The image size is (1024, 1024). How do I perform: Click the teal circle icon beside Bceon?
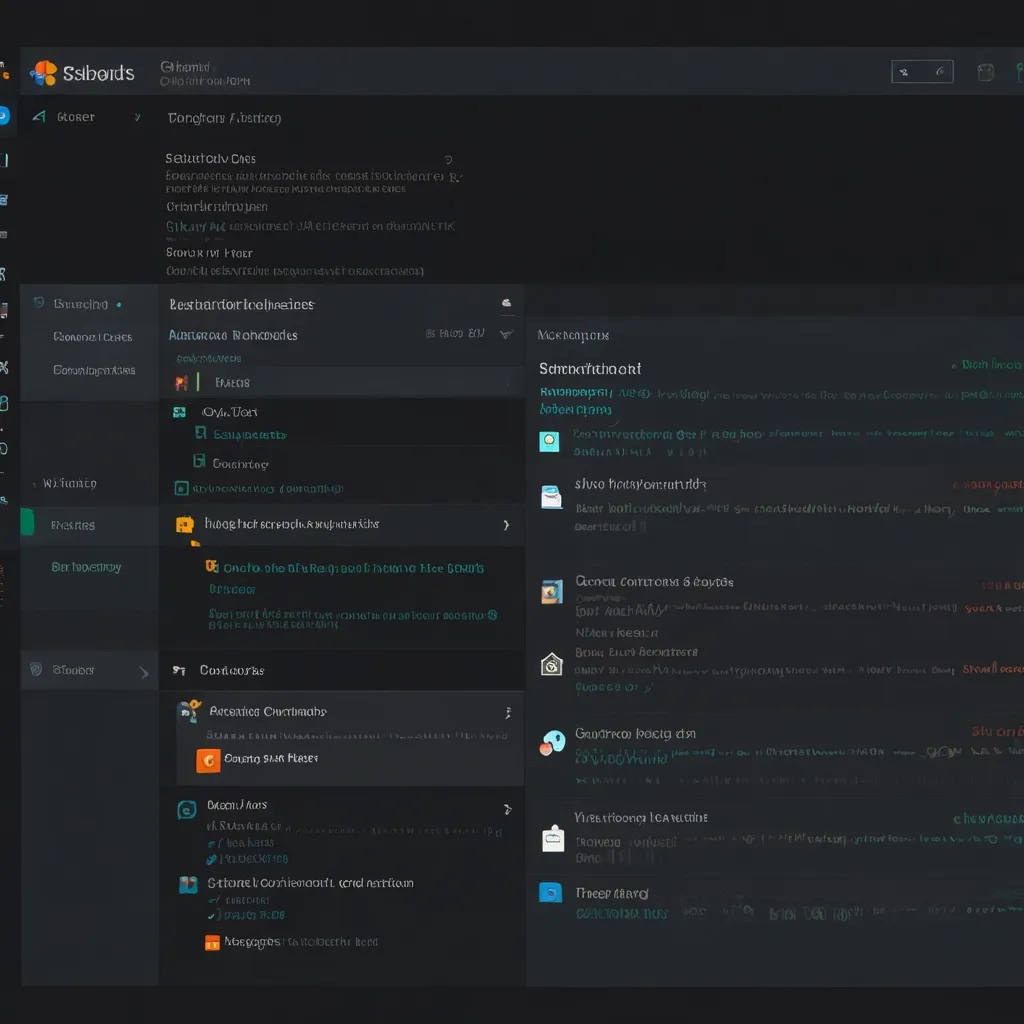186,810
